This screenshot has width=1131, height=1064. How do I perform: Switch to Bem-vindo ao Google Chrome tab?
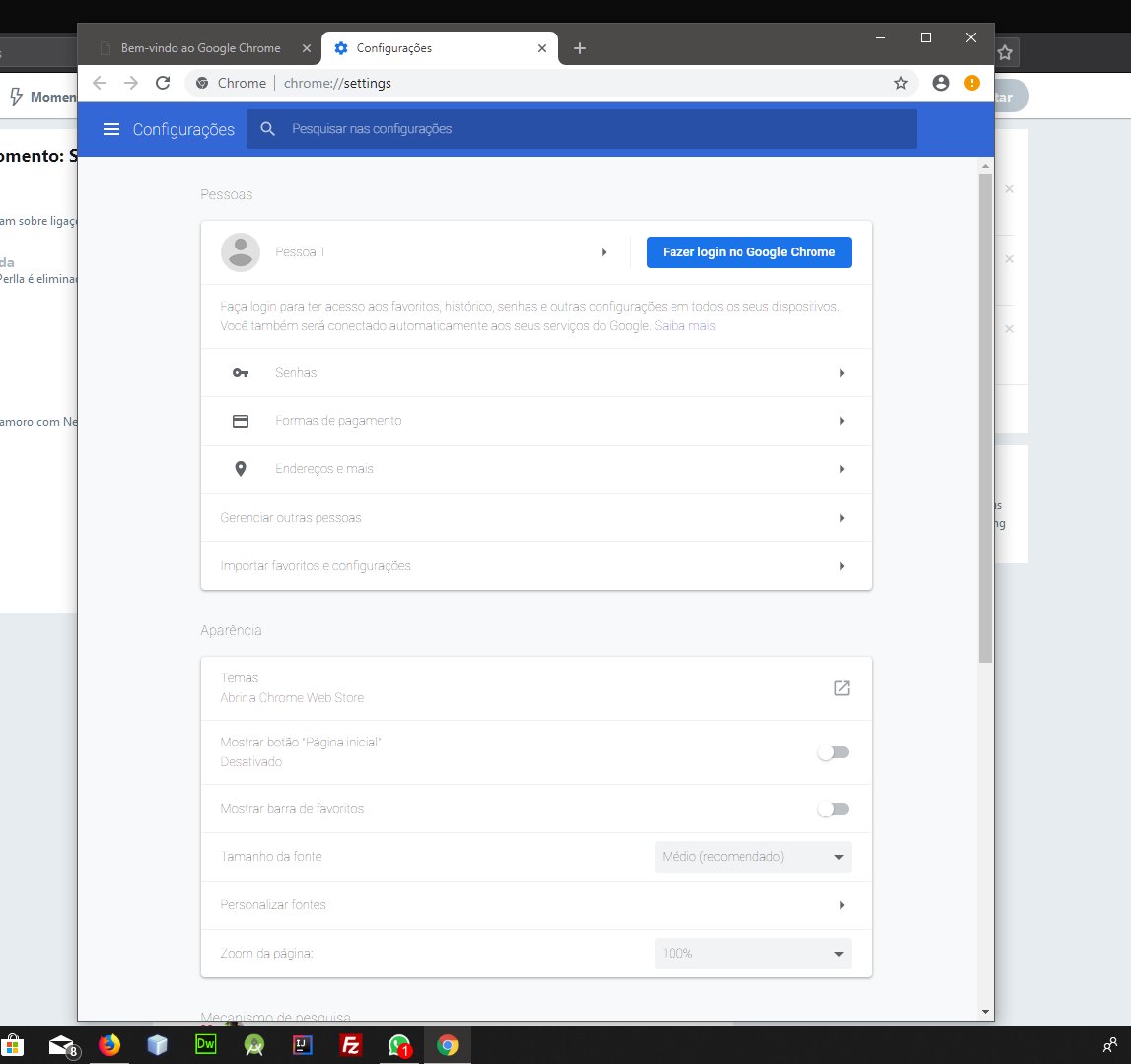click(x=199, y=48)
